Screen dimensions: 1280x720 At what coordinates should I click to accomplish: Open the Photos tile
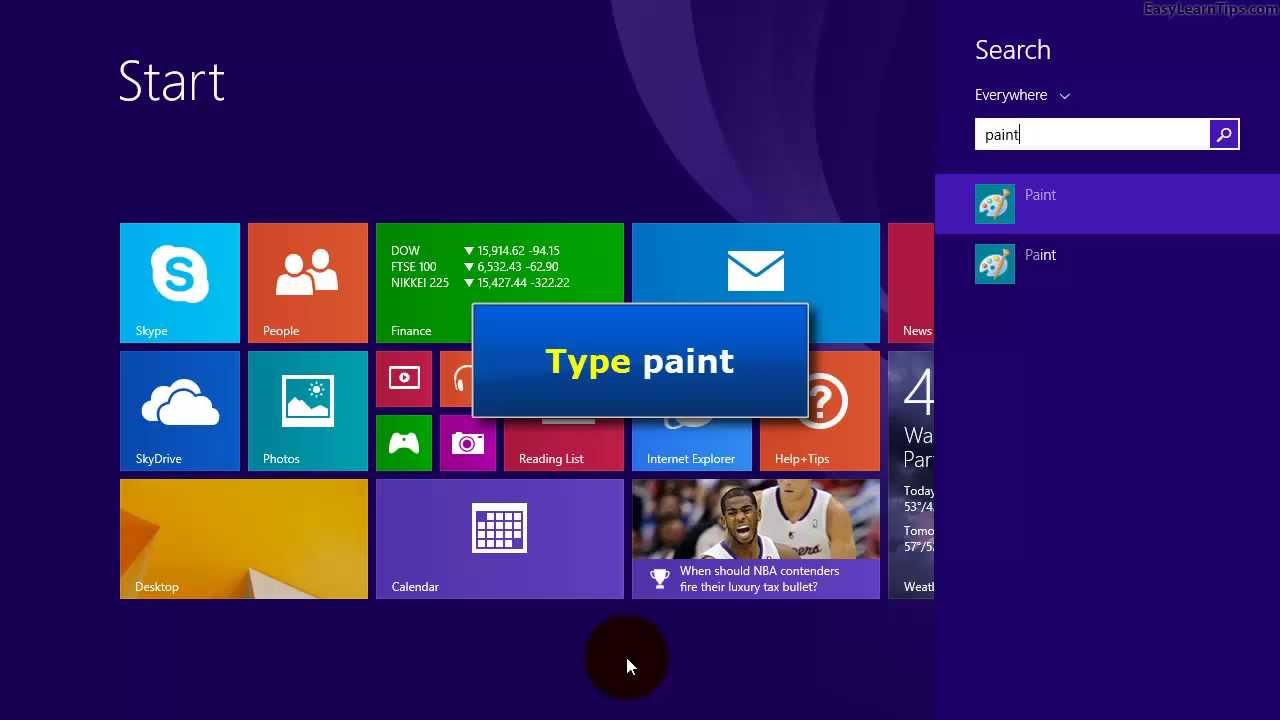(x=308, y=411)
